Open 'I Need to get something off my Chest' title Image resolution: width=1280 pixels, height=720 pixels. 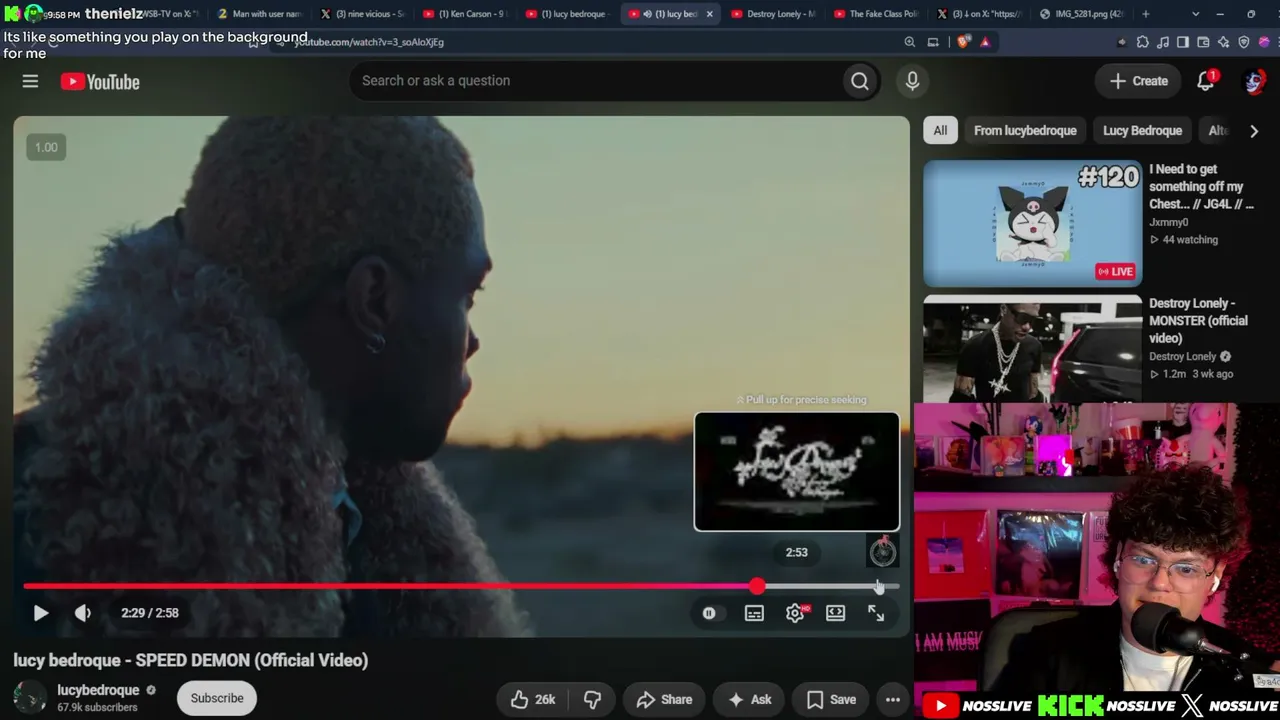1201,186
